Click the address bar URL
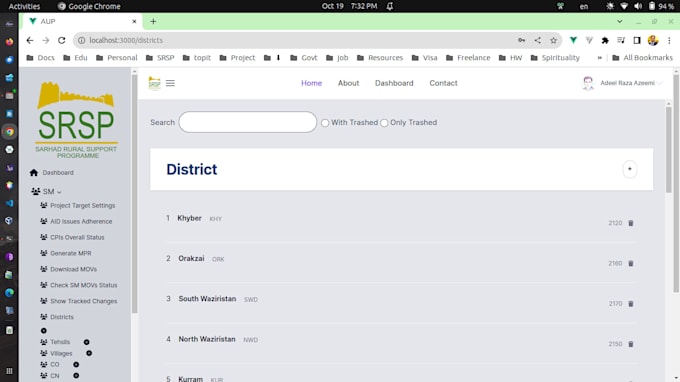Image resolution: width=680 pixels, height=382 pixels. tap(126, 40)
